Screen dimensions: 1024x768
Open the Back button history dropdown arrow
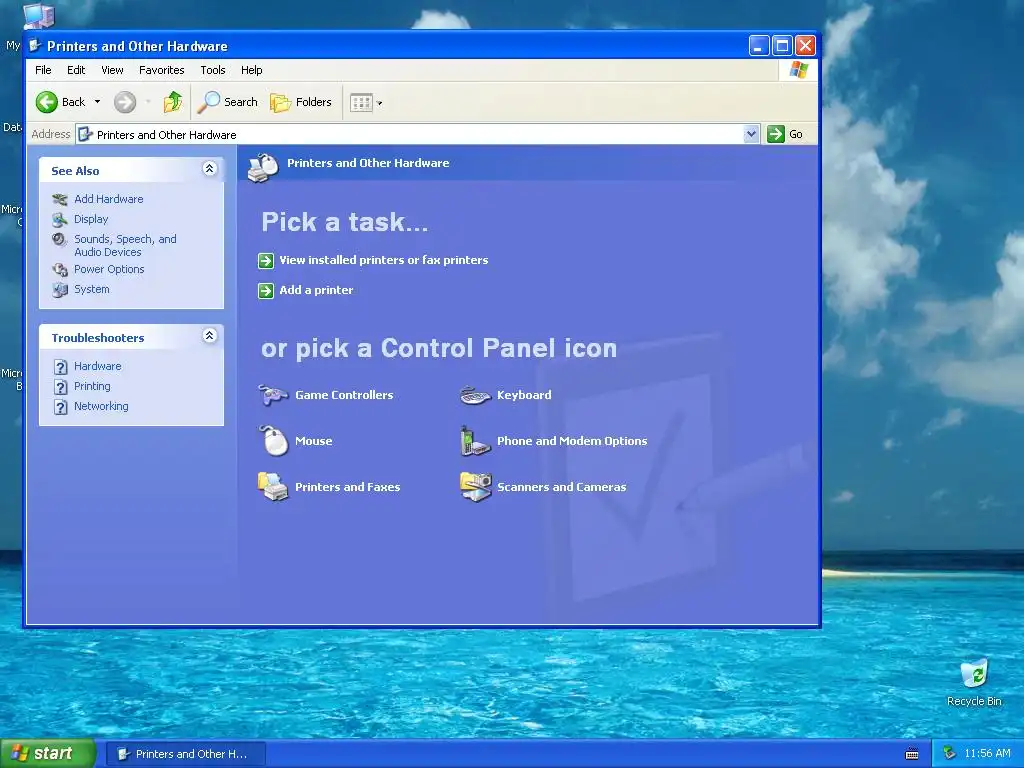[x=97, y=102]
